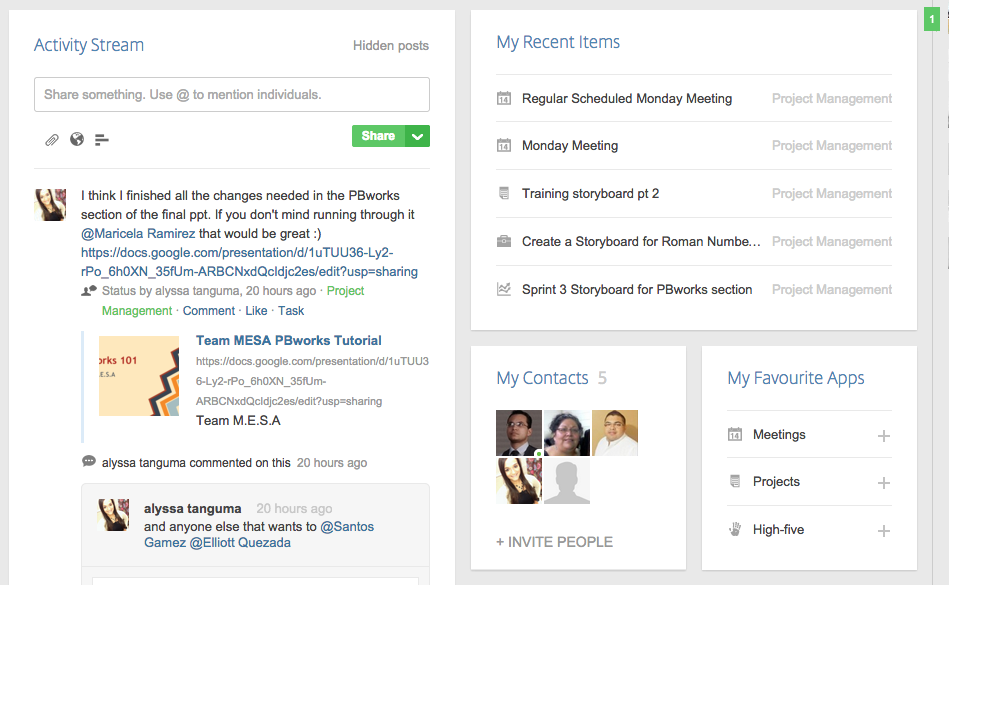Open Sprint 3 Storyboard for PBworks section
Viewport: 984px width, 708px height.
coord(636,290)
